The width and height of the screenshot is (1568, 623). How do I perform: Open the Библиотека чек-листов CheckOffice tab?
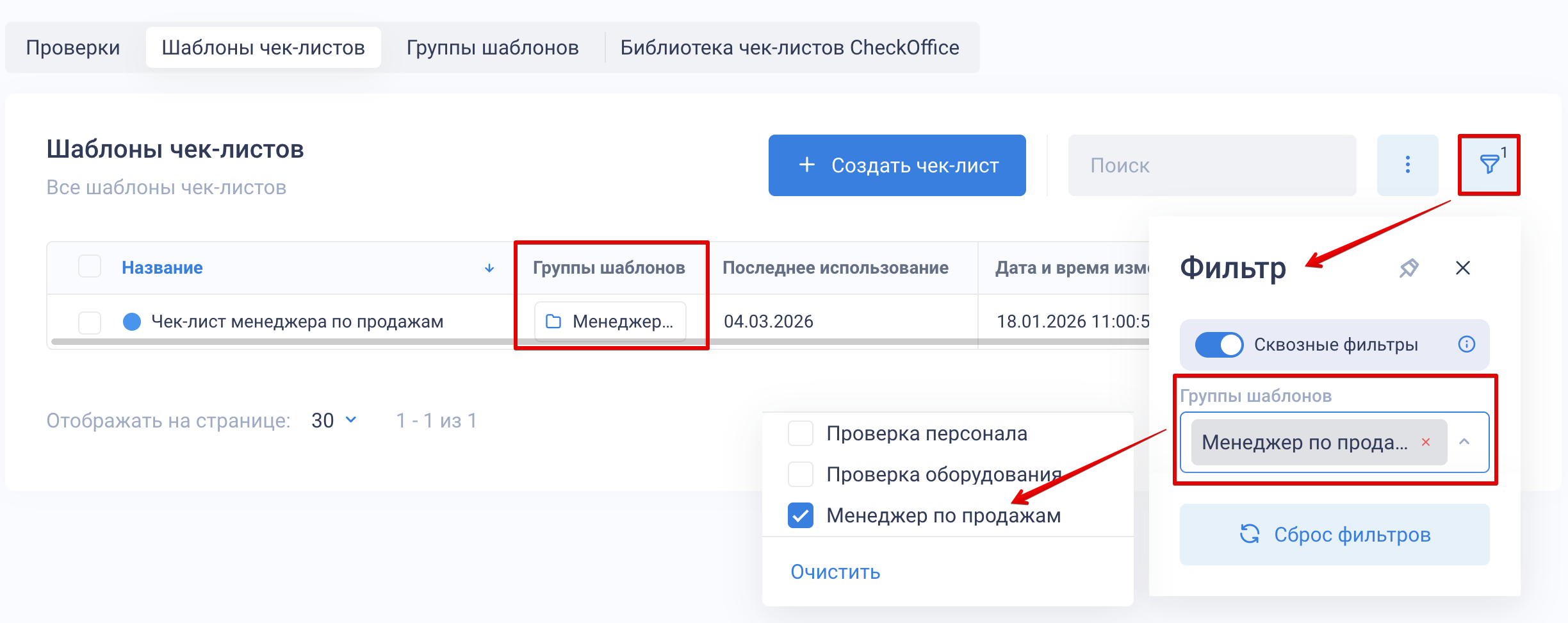[x=790, y=47]
